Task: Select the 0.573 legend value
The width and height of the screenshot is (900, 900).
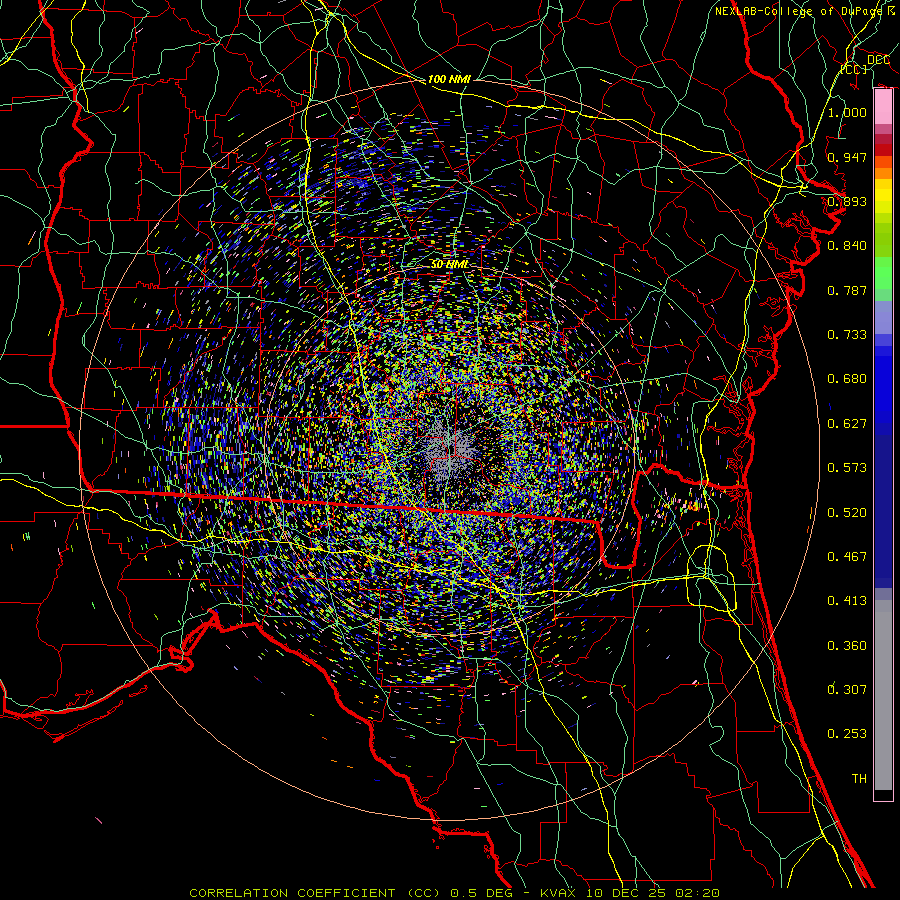Action: (x=847, y=468)
